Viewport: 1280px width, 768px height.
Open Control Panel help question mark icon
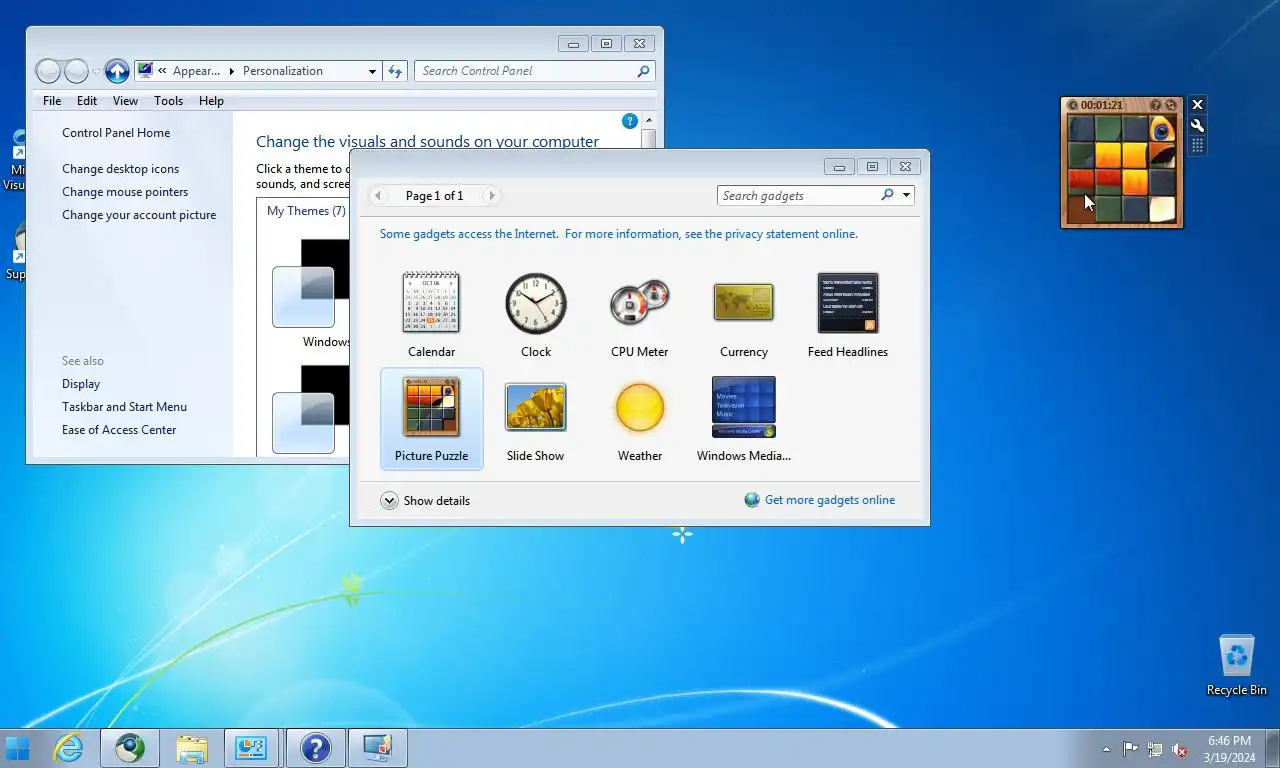[630, 121]
